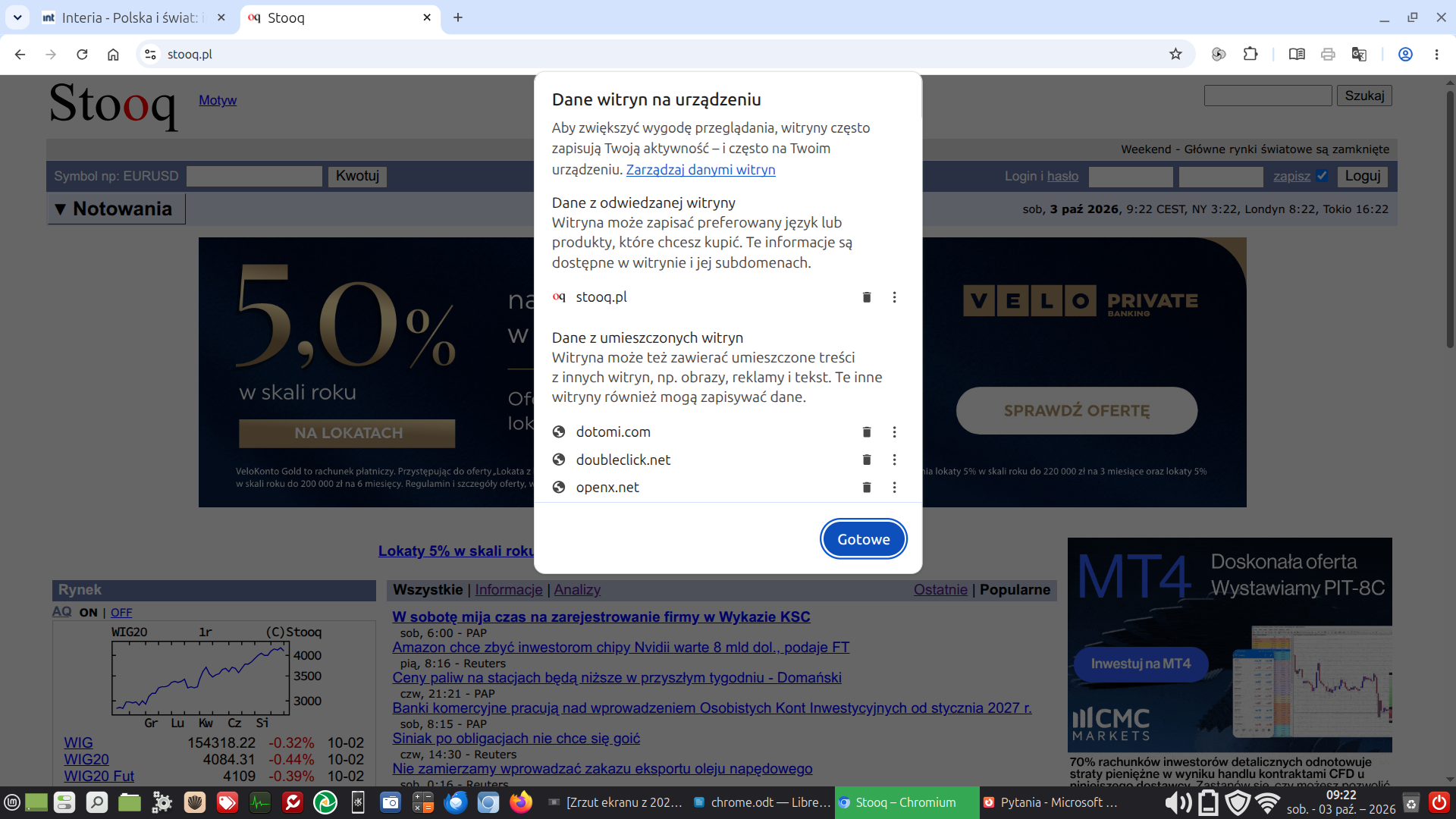Viewport: 1456px width, 819px height.
Task: Reload the stooq.pl page
Action: 82,55
